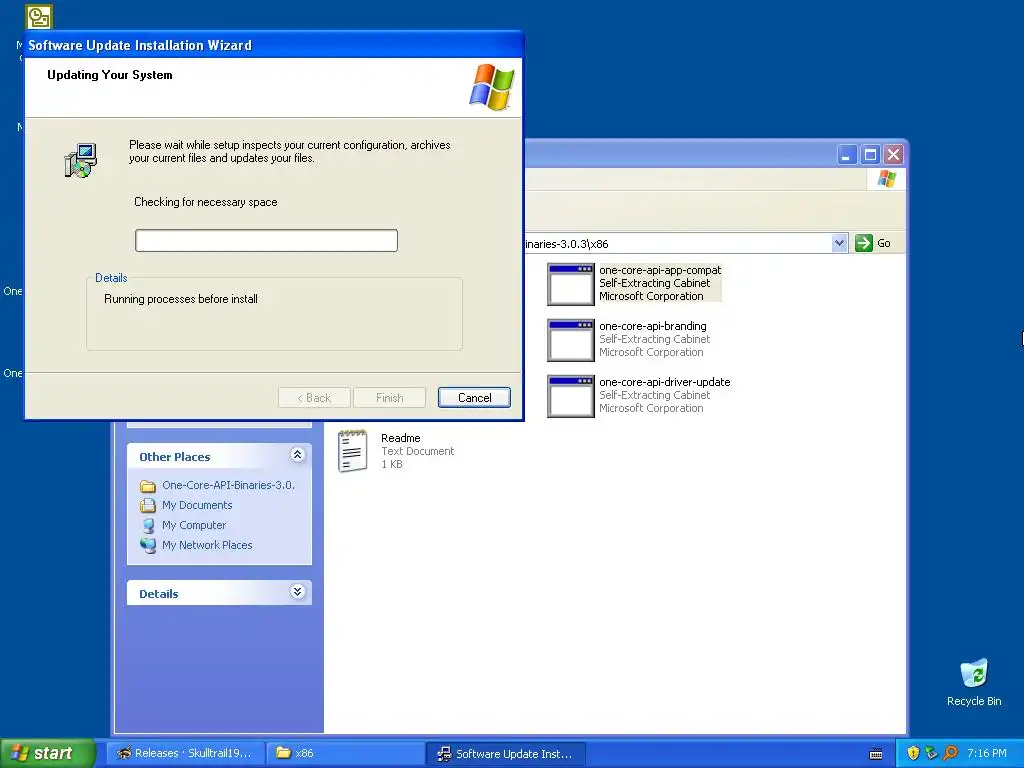Screen dimensions: 1024x768
Task: Maximize the Explorer x86 window
Action: tap(870, 155)
